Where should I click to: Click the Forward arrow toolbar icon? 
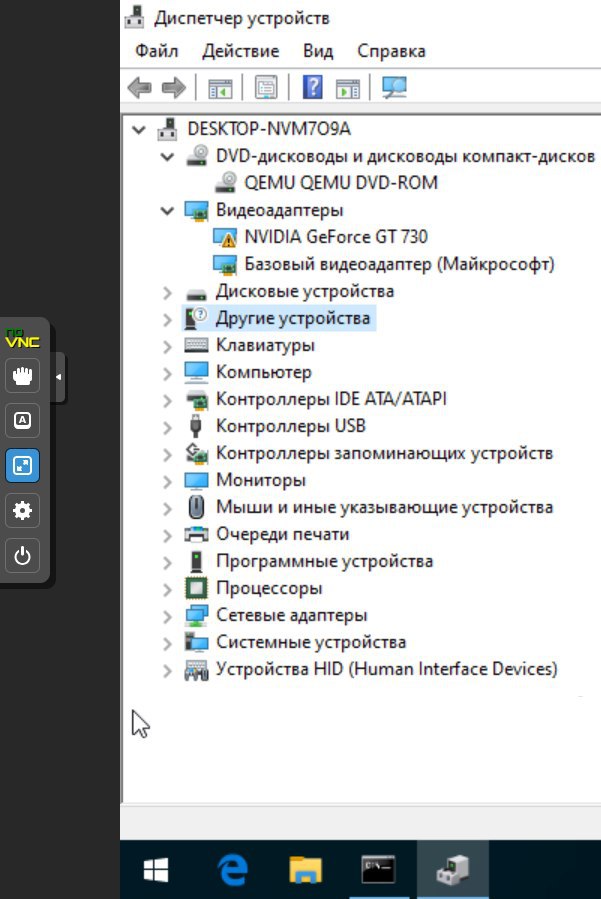pyautogui.click(x=174, y=88)
